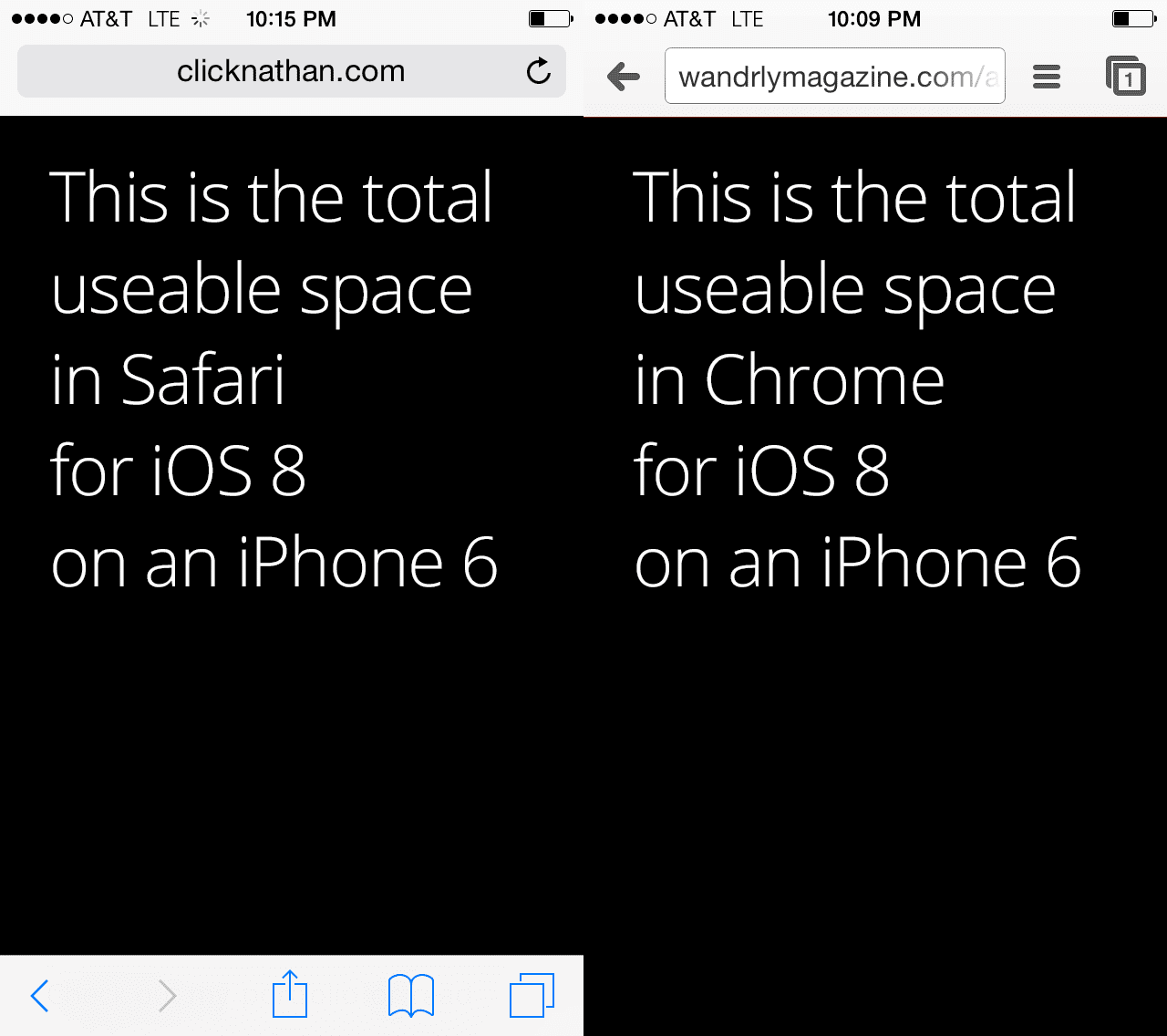Tap the text 'in Chrome' on the webpage

coord(789,379)
